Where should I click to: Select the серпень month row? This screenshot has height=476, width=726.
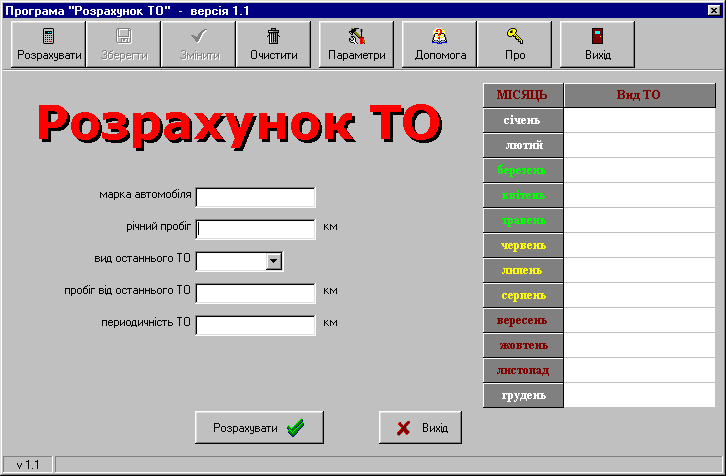coord(523,295)
